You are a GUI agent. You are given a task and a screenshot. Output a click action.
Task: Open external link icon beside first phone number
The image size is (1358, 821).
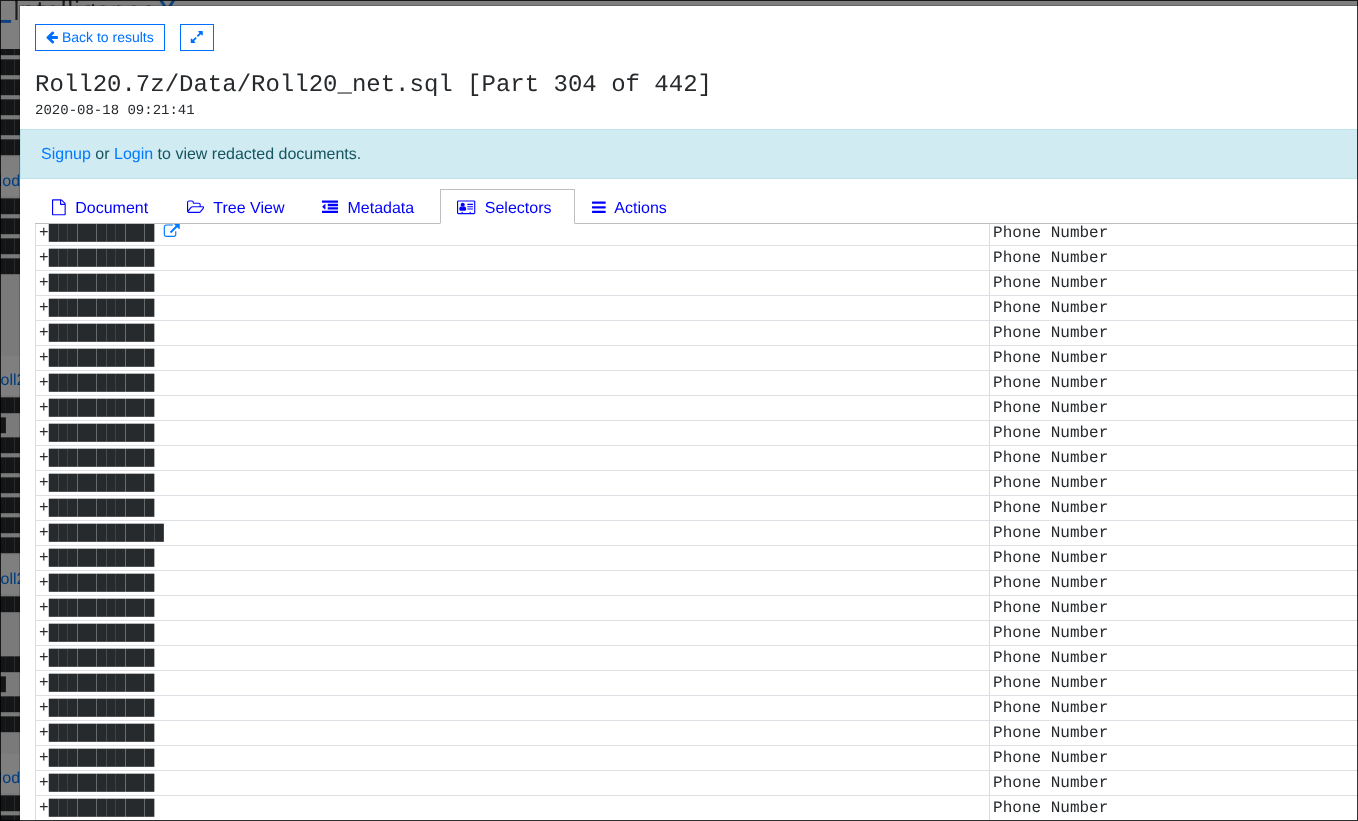[171, 231]
